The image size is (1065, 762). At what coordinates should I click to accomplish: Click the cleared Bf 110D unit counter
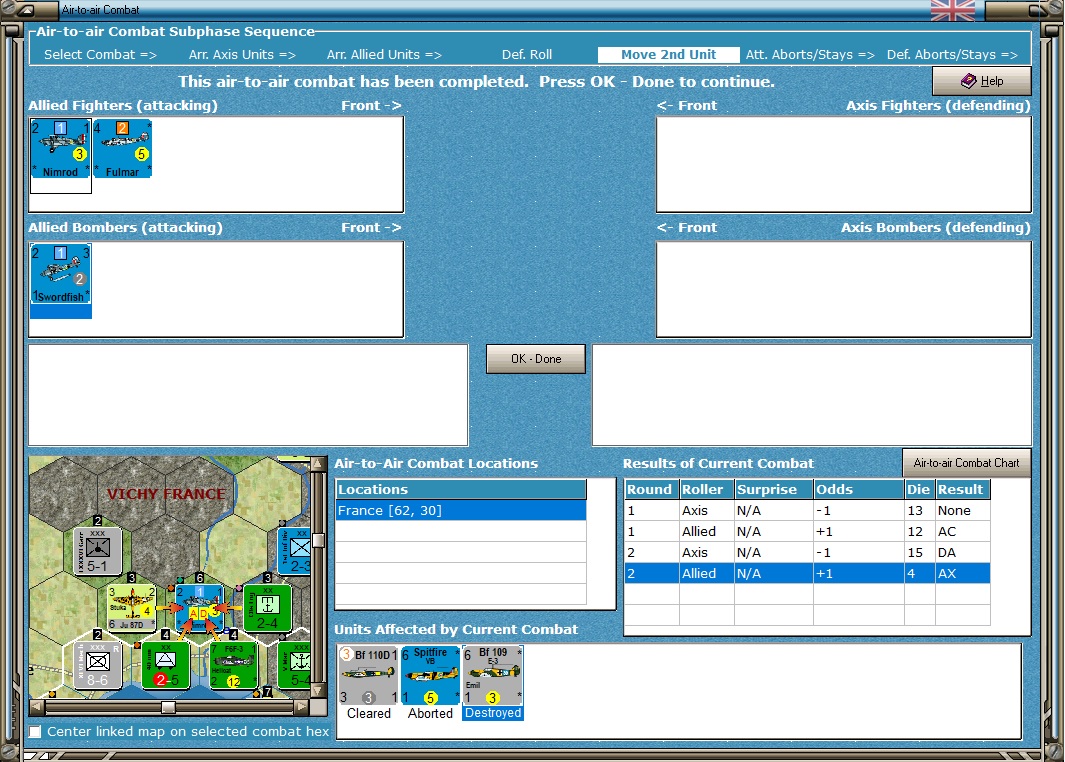point(369,676)
